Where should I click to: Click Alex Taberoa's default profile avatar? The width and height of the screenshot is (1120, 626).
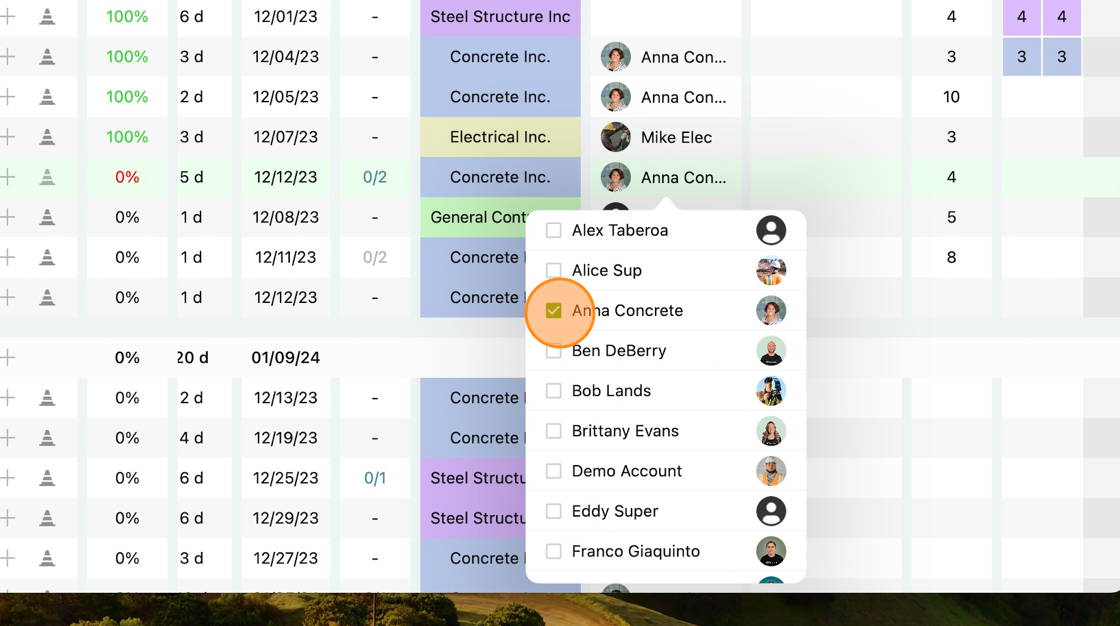(x=771, y=230)
